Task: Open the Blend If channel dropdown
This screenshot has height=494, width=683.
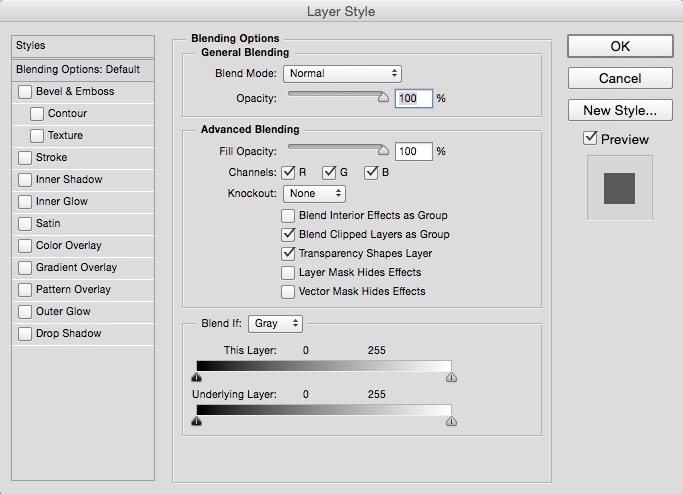Action: click(x=275, y=324)
